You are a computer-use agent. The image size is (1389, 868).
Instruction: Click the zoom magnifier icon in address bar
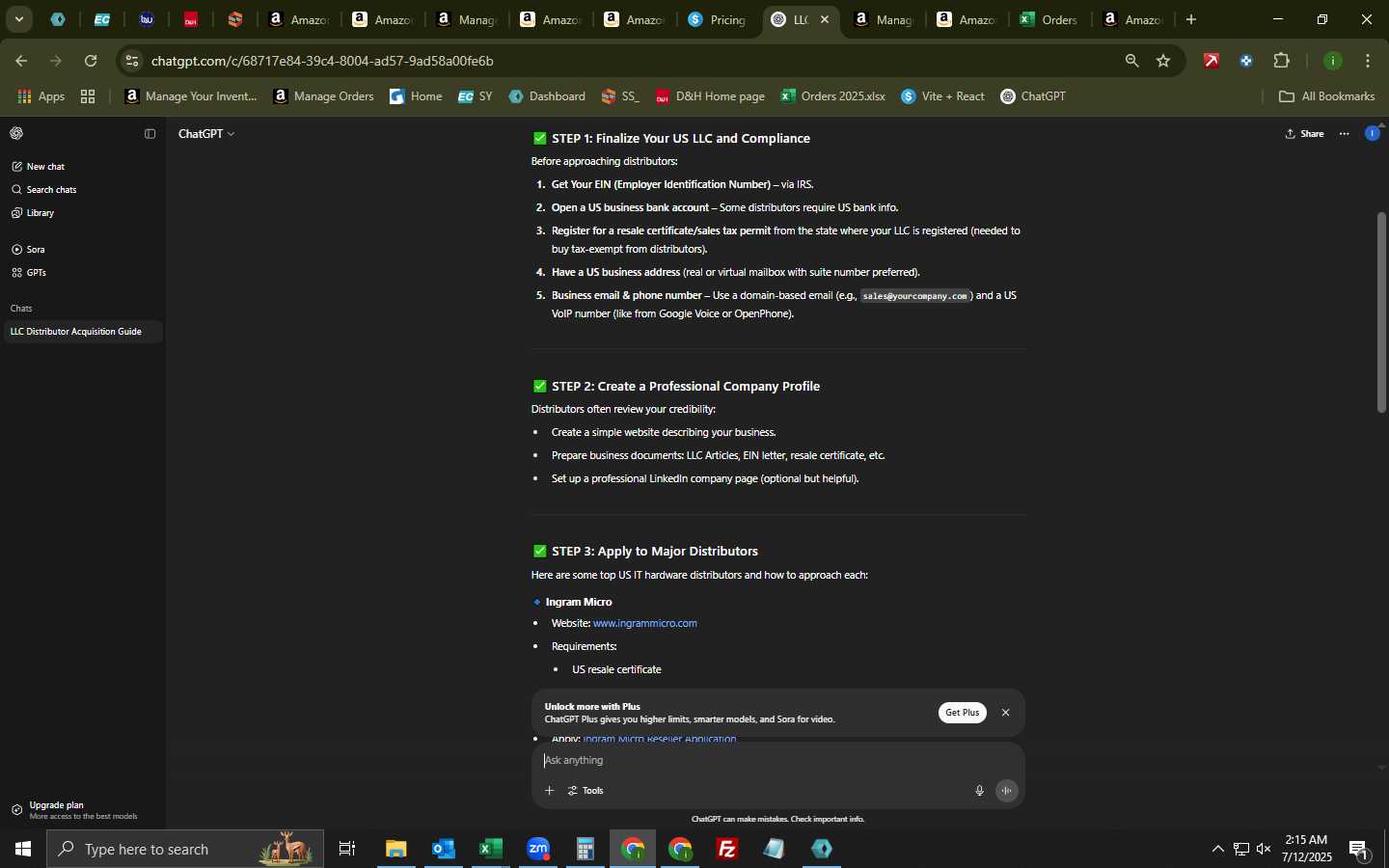tap(1131, 61)
